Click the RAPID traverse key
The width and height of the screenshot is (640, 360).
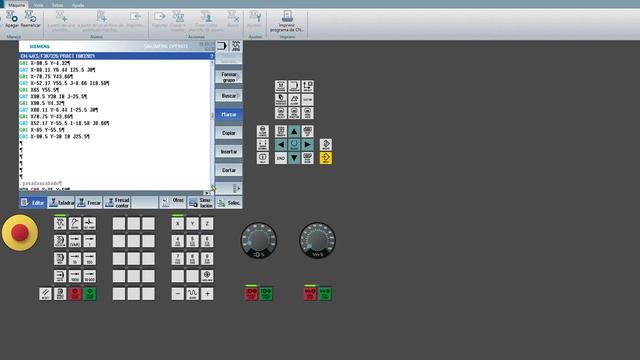[x=192, y=293]
